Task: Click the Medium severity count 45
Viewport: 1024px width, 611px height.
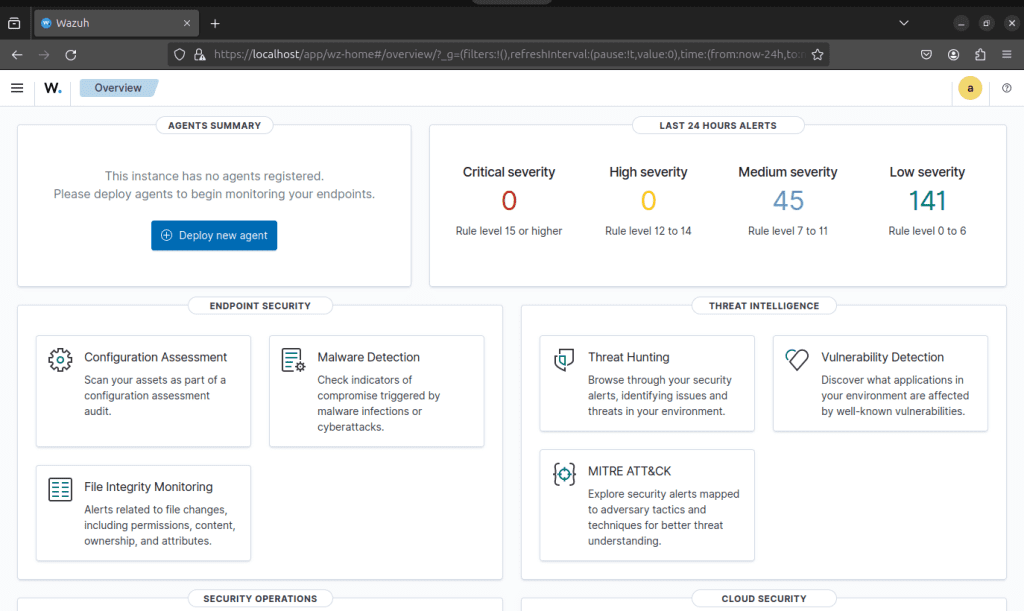Action: pyautogui.click(x=788, y=201)
